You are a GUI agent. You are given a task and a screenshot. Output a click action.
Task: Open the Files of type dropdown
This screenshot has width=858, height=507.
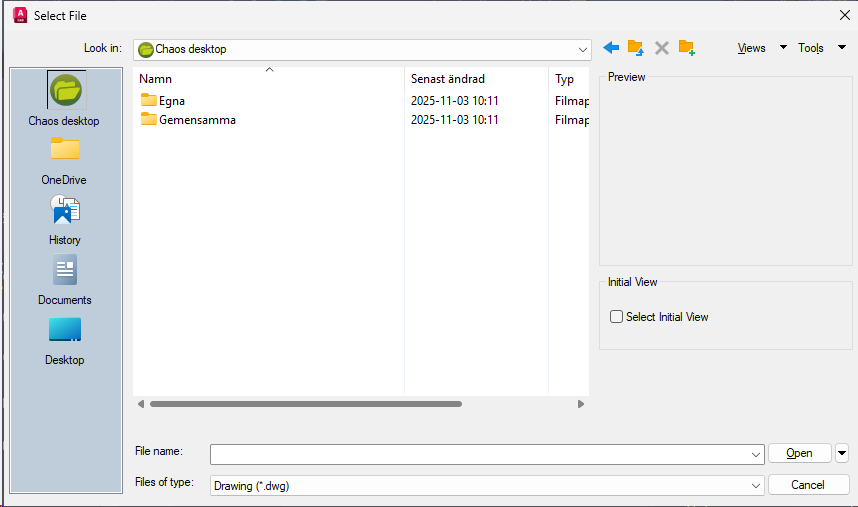(x=755, y=485)
